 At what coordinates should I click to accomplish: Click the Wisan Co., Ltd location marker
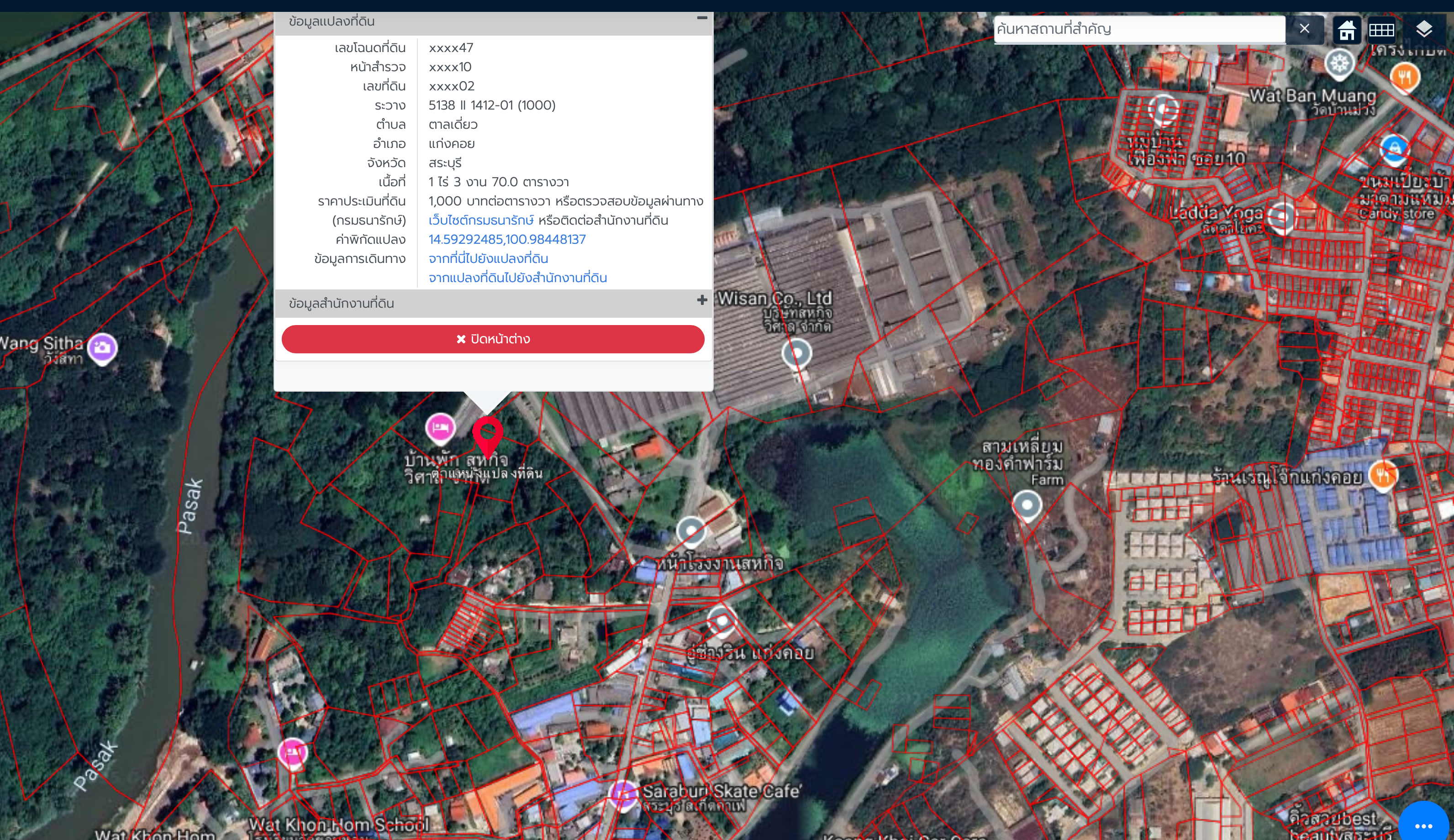coord(797,353)
